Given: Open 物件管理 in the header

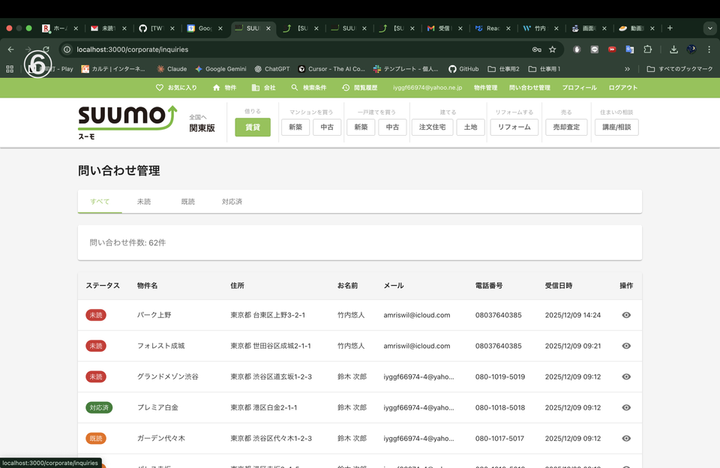Looking at the screenshot, I should (x=485, y=88).
